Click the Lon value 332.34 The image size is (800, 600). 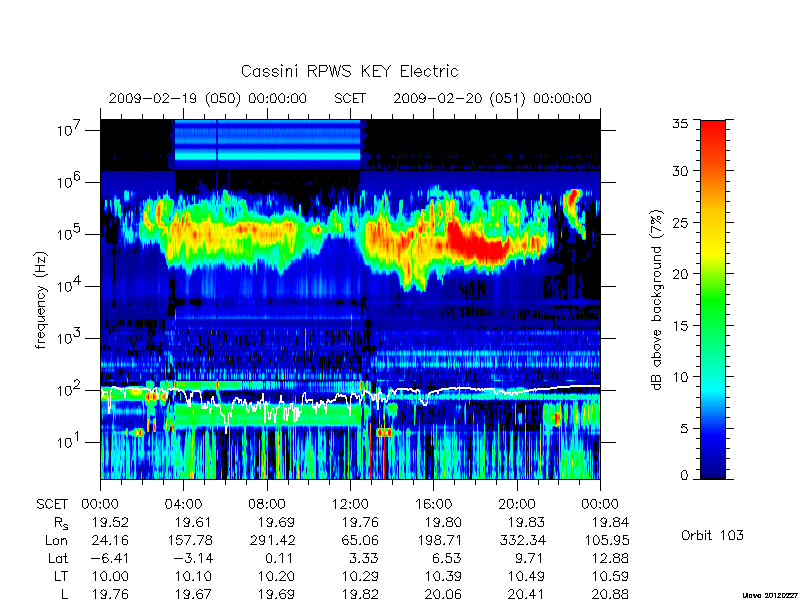point(522,540)
